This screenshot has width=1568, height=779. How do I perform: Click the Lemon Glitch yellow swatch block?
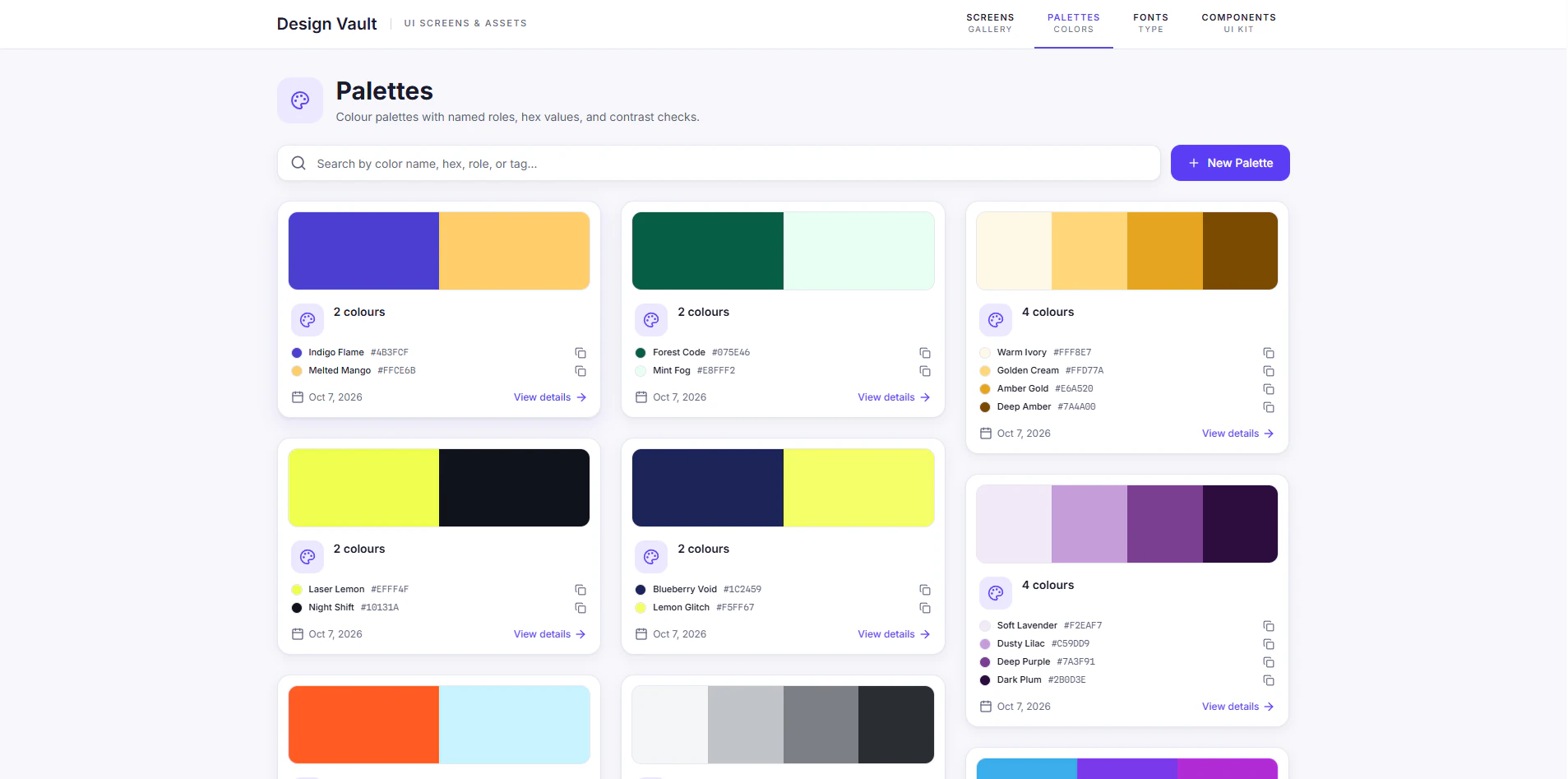(858, 488)
